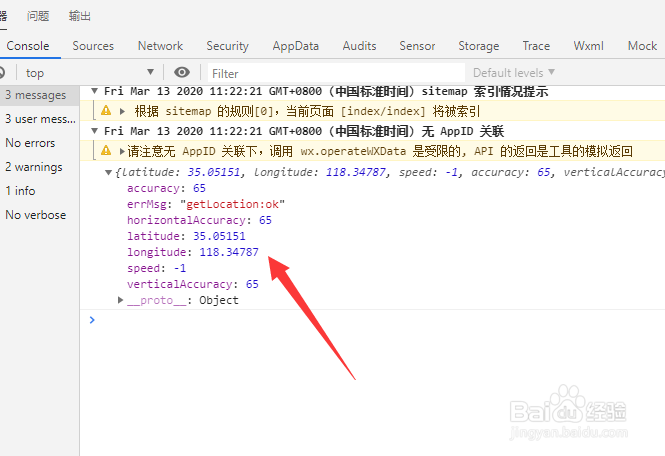665x456 pixels.
Task: Click the AppID warning triangle icon
Action: [106, 151]
